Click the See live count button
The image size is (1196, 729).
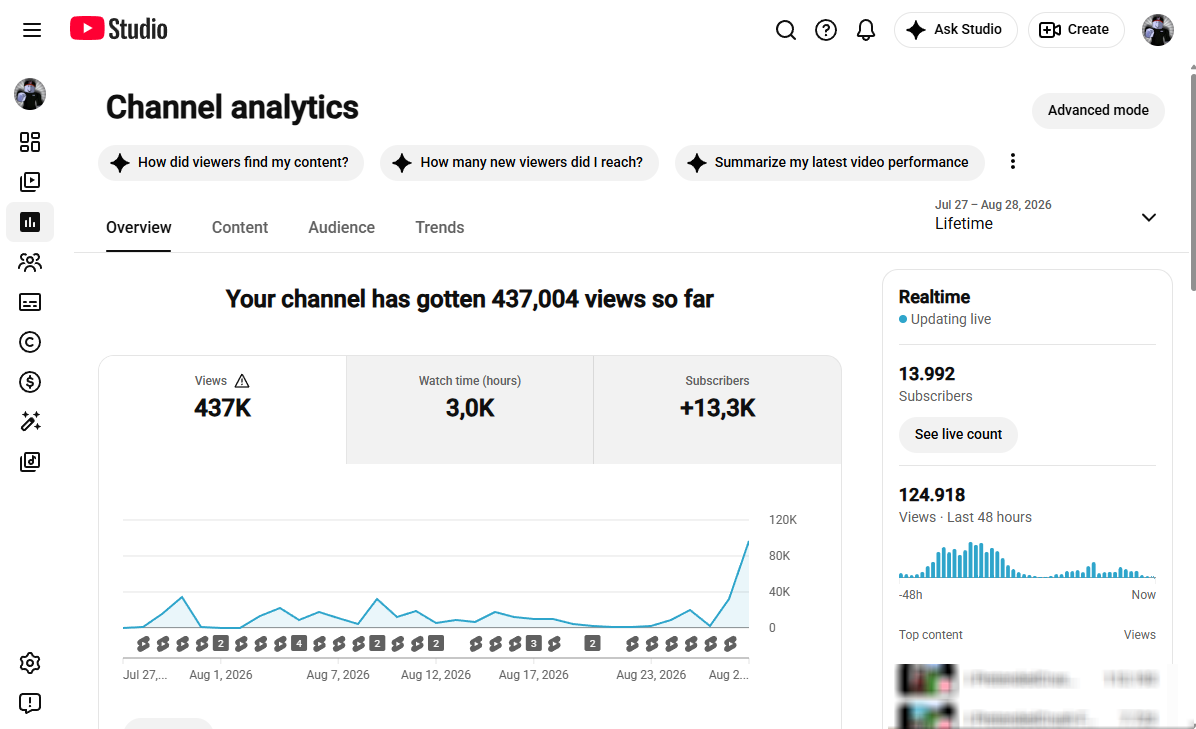click(958, 435)
